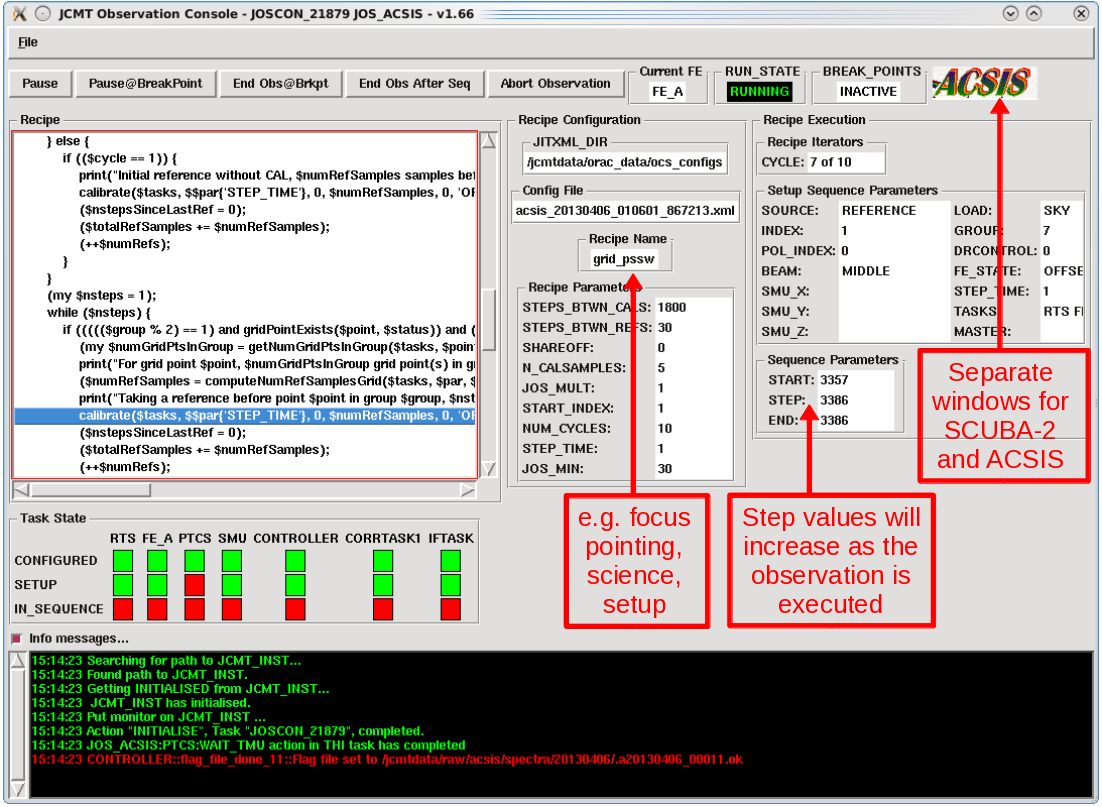The width and height of the screenshot is (1102, 807).
Task: Toggle the Info messages checkbox
Action: pyautogui.click(x=17, y=638)
